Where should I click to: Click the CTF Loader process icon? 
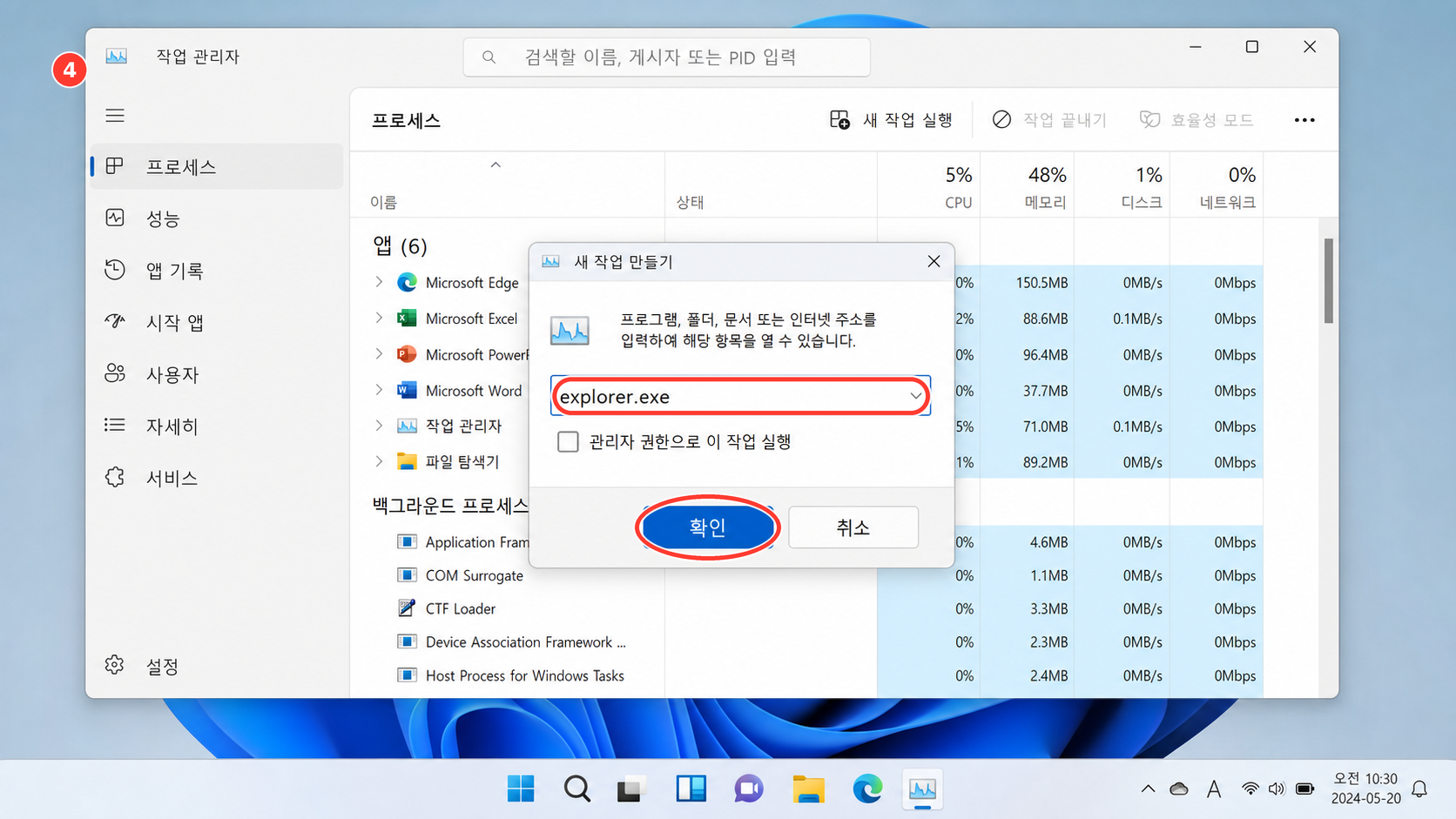407,608
